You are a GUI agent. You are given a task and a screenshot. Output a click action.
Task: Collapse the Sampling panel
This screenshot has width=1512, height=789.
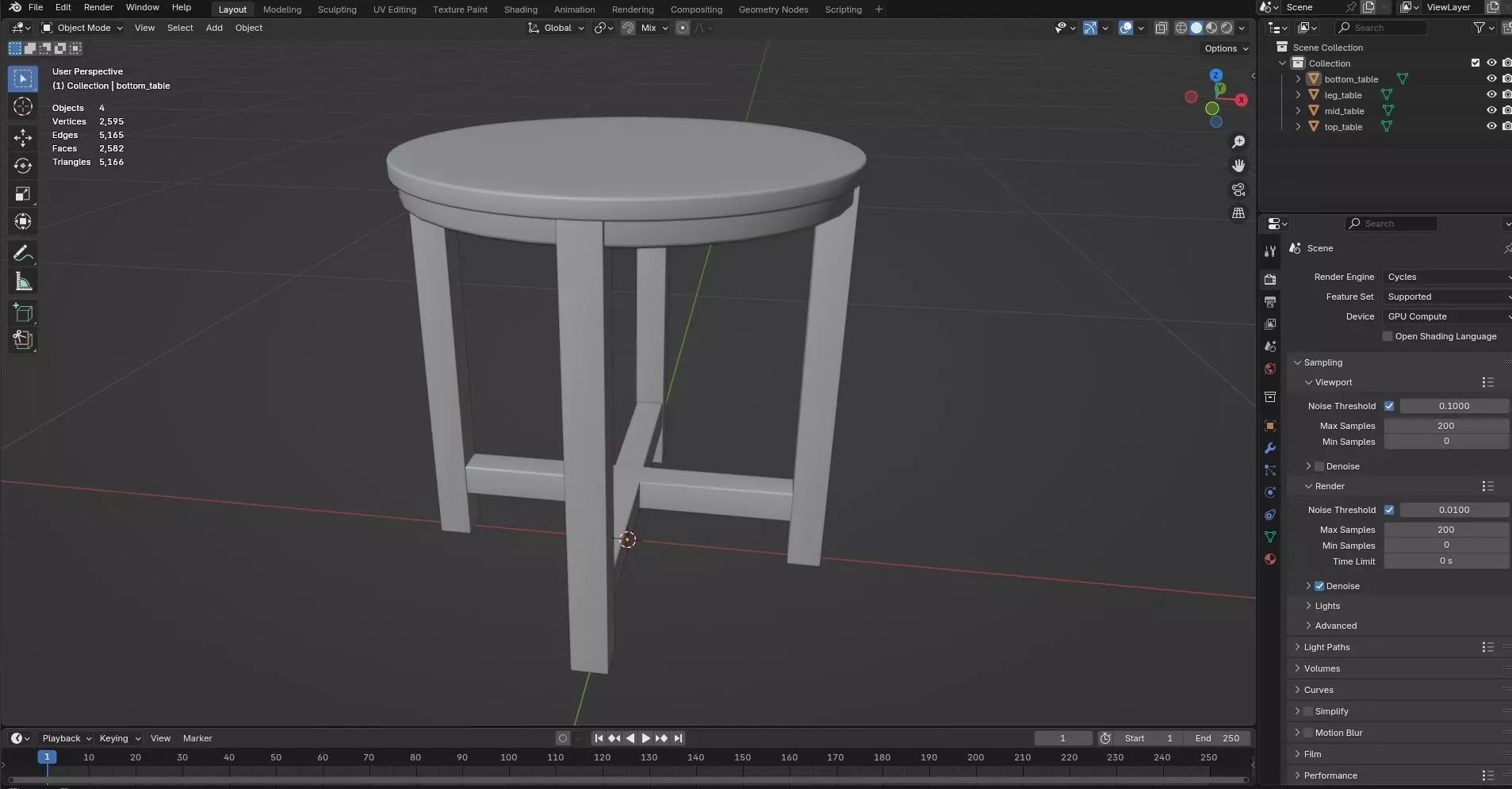[x=1323, y=362]
